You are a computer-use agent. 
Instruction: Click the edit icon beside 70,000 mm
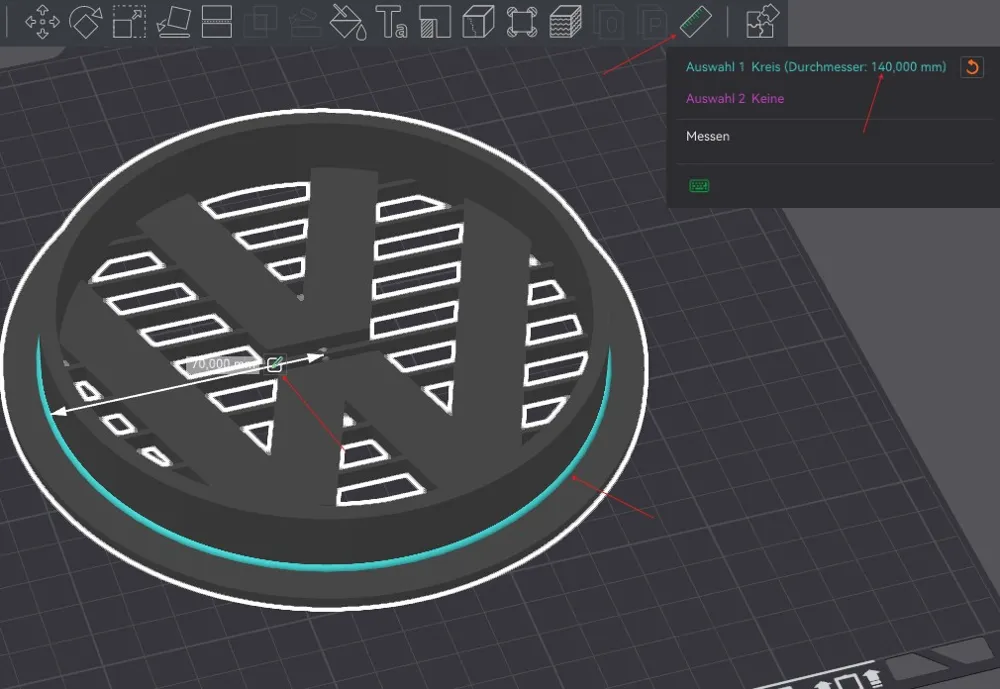(275, 364)
